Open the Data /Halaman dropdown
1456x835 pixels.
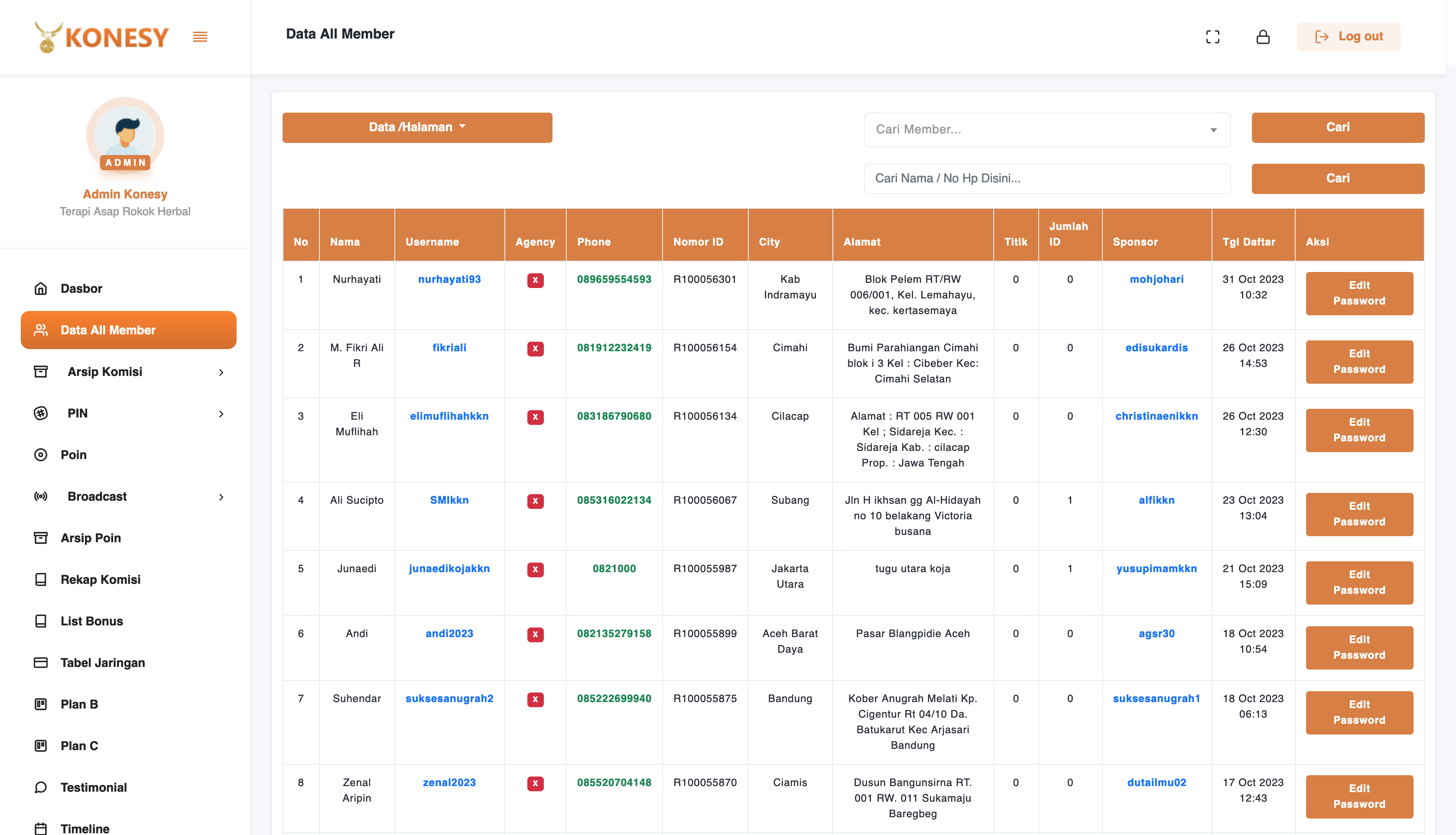[417, 127]
